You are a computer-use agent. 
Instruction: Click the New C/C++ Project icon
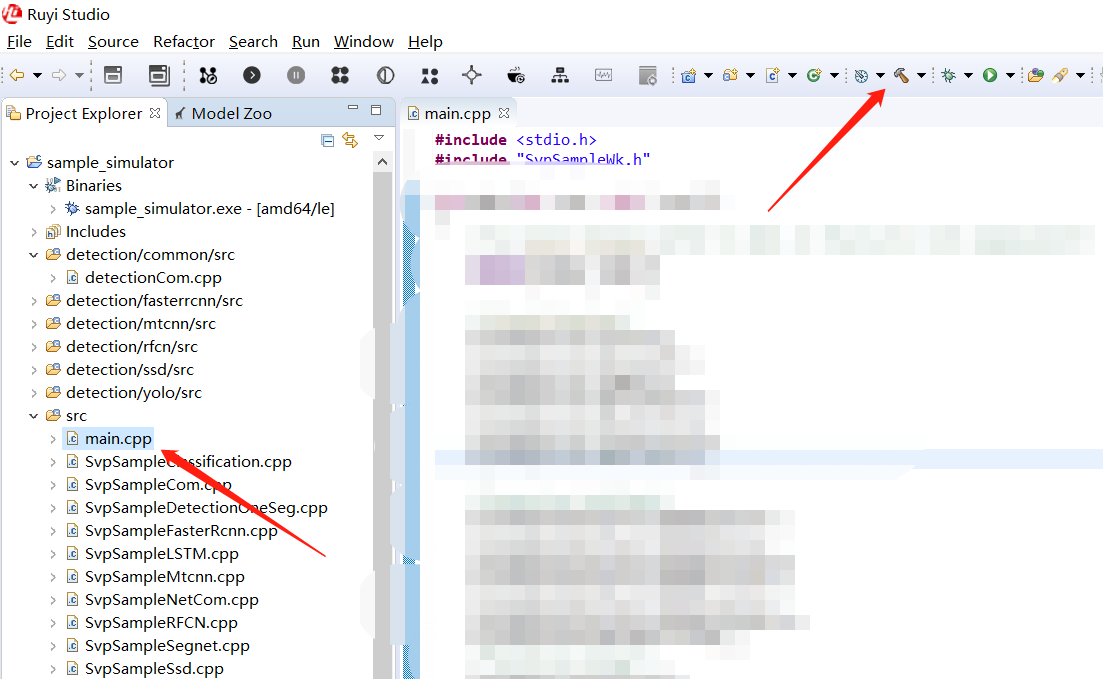coord(689,75)
